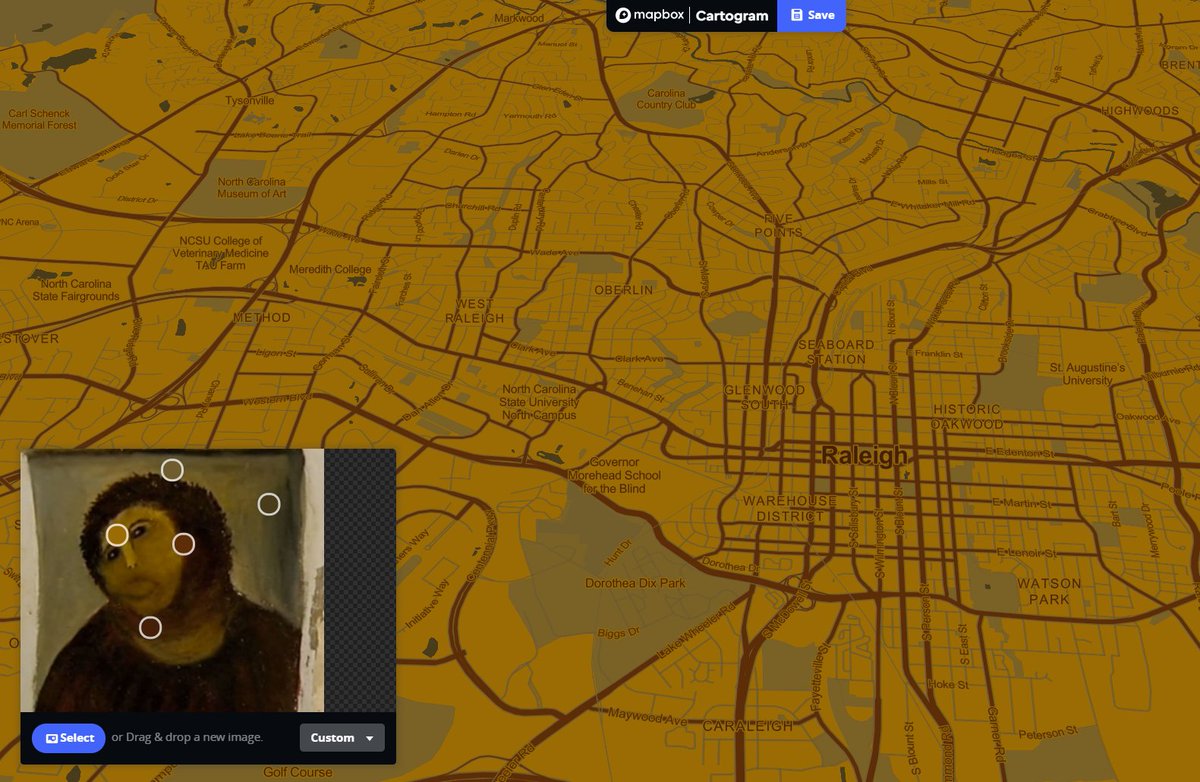Click the Watson Park label

click(1049, 591)
